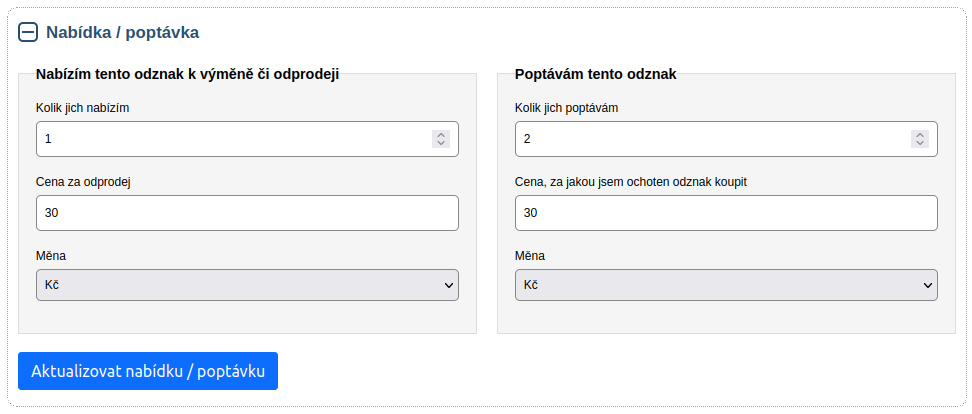Click the 'Kolik jich nabízím' label
Image resolution: width=972 pixels, height=414 pixels.
pyautogui.click(x=83, y=108)
